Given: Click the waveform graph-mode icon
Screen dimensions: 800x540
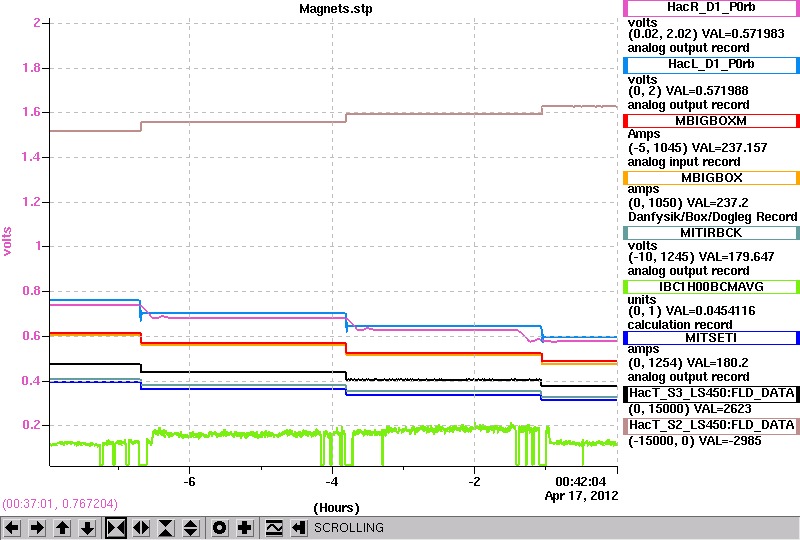Looking at the screenshot, I should (x=274, y=528).
